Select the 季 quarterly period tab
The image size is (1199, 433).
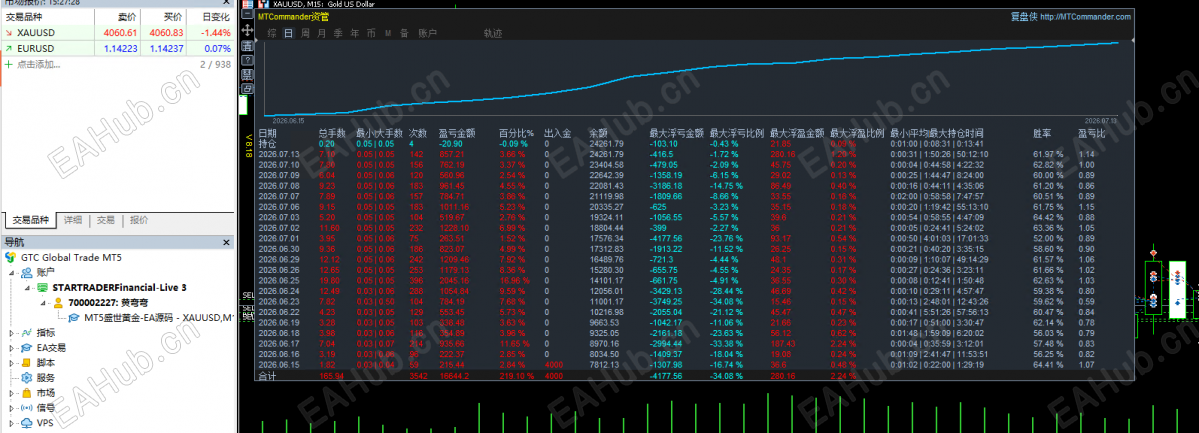coord(338,33)
